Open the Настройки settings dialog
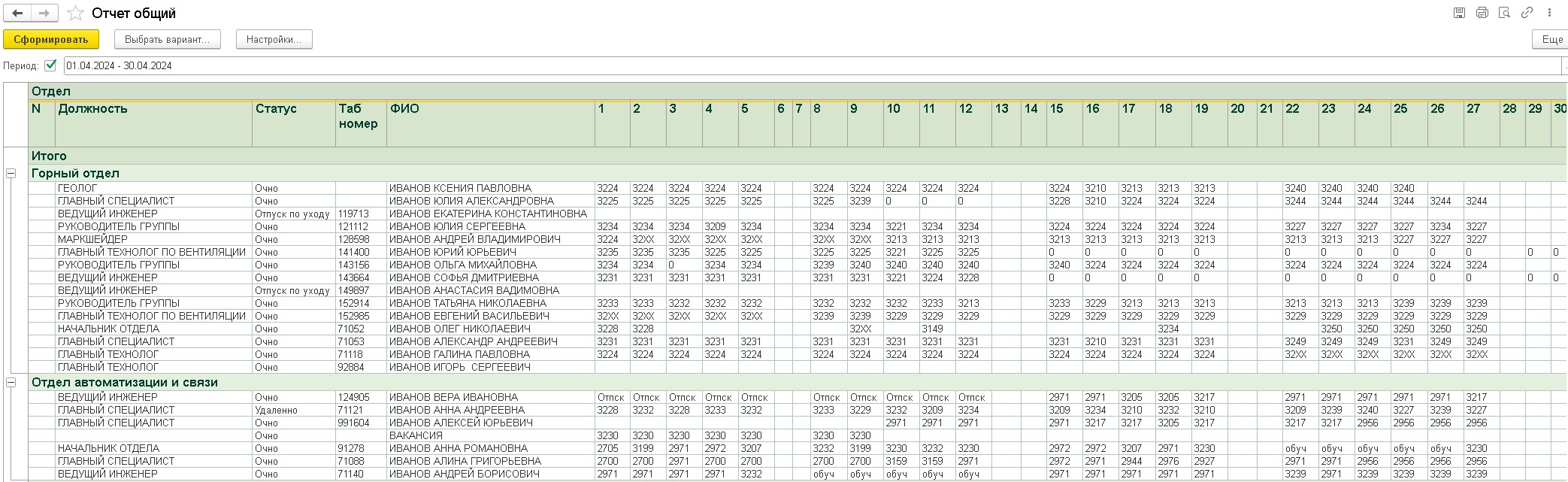This screenshot has width=1568, height=482. [274, 39]
